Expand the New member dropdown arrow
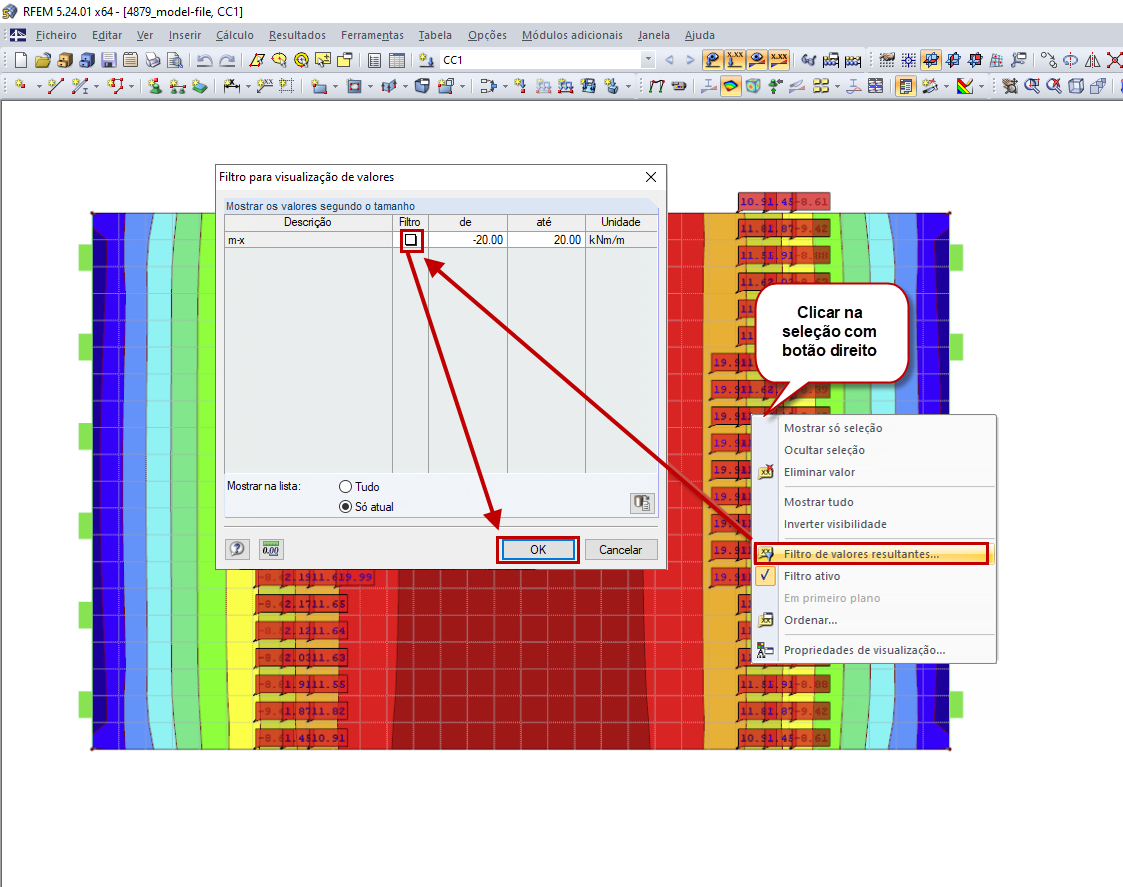This screenshot has height=887, width=1123. 96,87
